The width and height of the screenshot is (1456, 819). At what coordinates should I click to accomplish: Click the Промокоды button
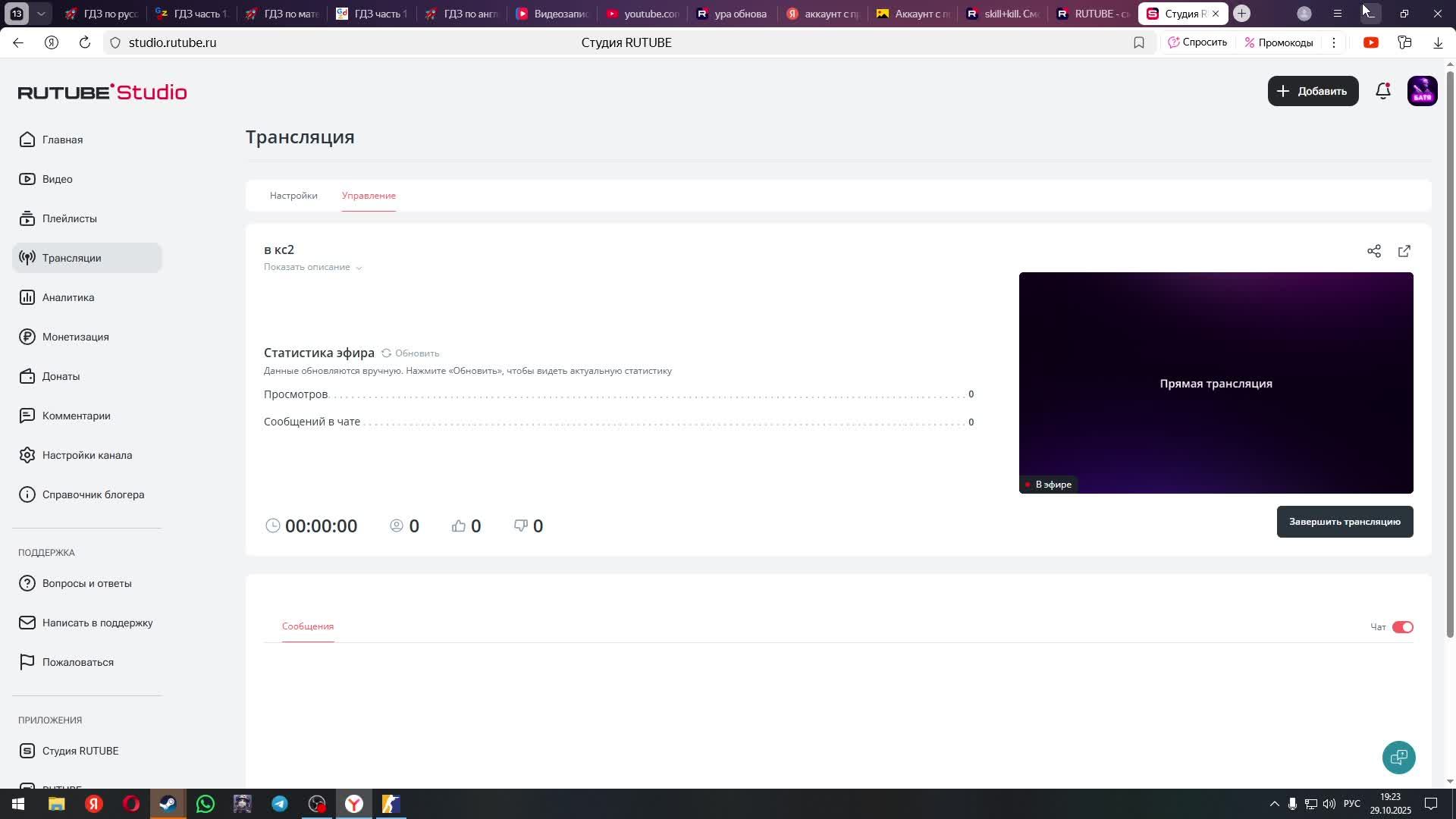click(x=1279, y=42)
